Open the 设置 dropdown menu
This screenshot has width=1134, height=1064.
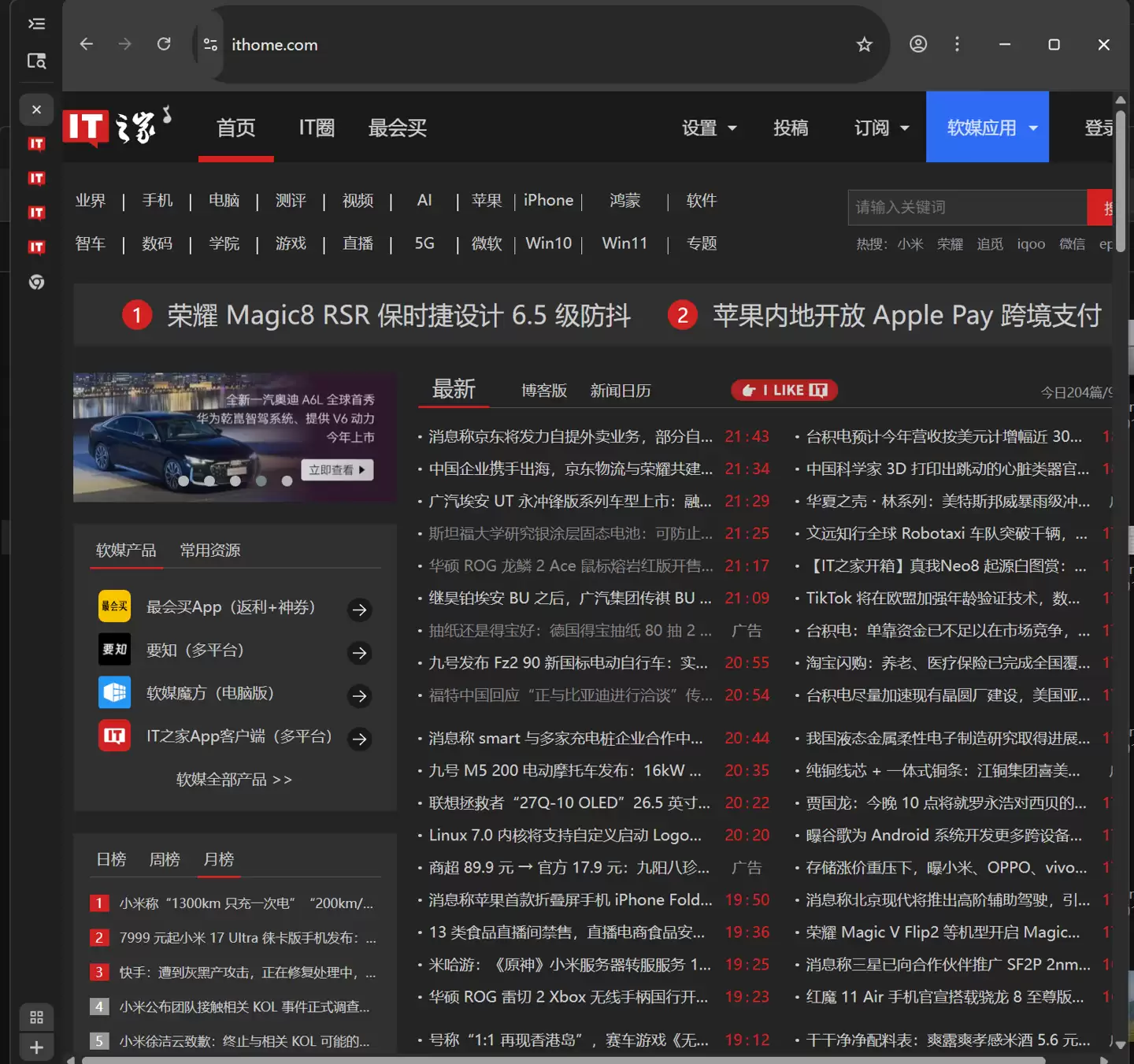tap(708, 128)
